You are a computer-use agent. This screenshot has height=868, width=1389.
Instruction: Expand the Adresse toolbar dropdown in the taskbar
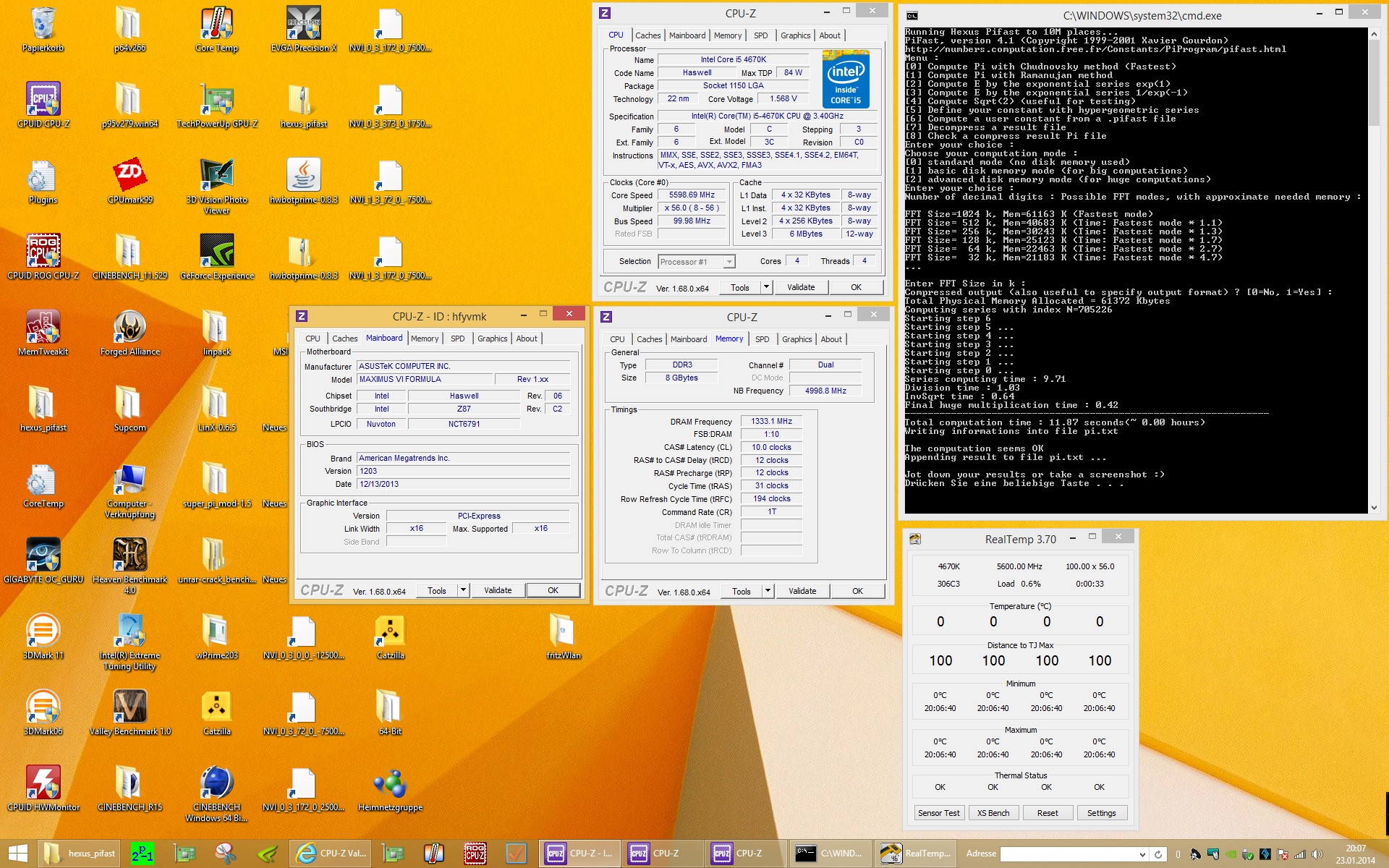(1142, 854)
